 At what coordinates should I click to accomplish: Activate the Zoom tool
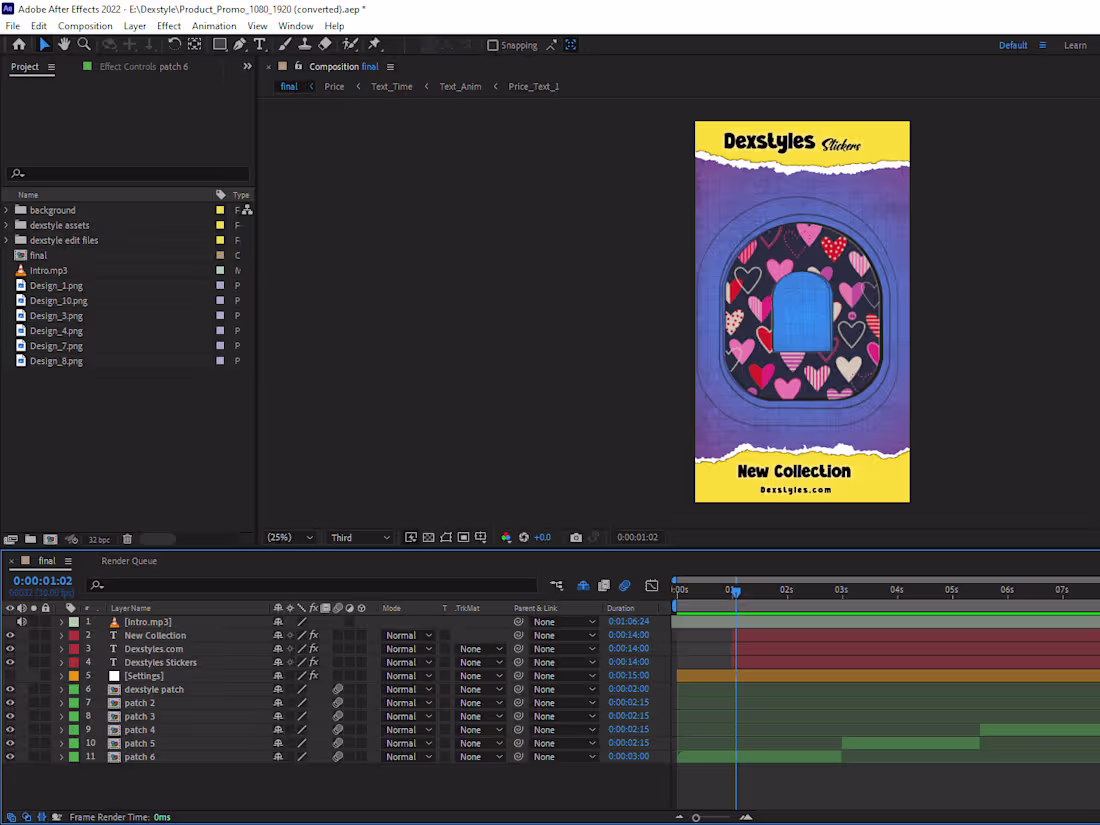click(x=84, y=44)
